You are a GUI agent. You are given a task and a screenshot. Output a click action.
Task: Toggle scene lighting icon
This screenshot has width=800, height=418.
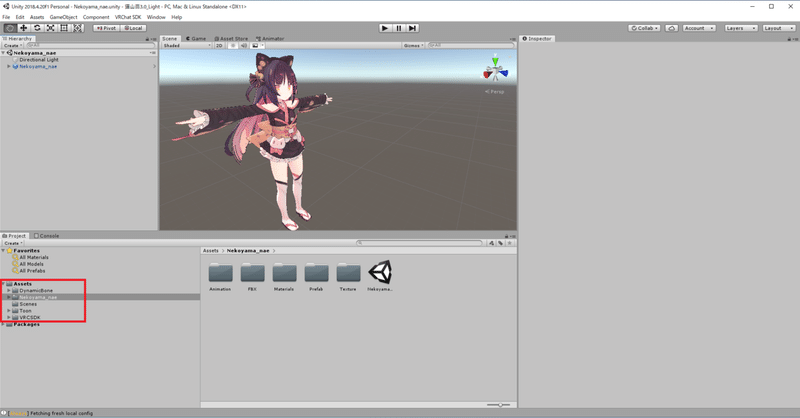point(233,45)
